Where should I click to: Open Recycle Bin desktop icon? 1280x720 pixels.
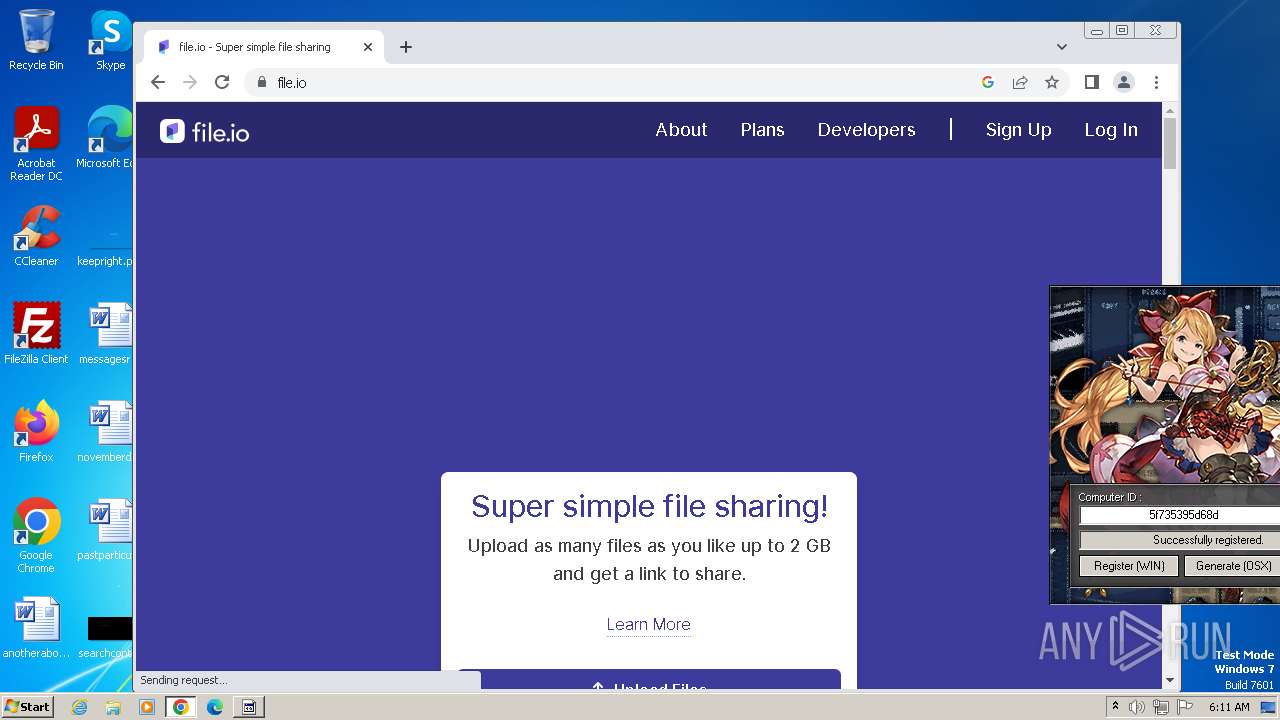[36, 40]
